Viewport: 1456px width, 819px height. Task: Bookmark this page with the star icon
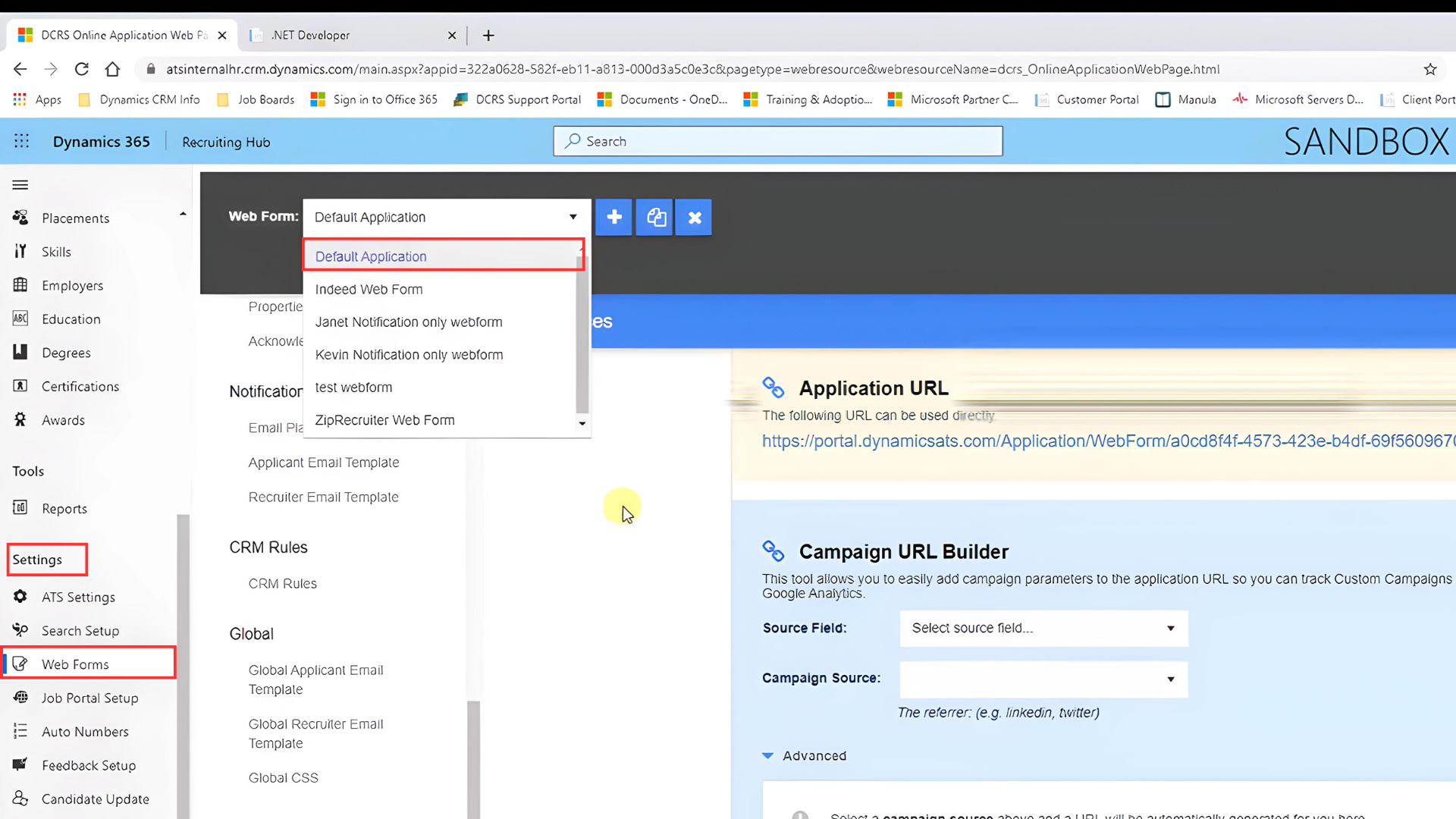(x=1430, y=69)
